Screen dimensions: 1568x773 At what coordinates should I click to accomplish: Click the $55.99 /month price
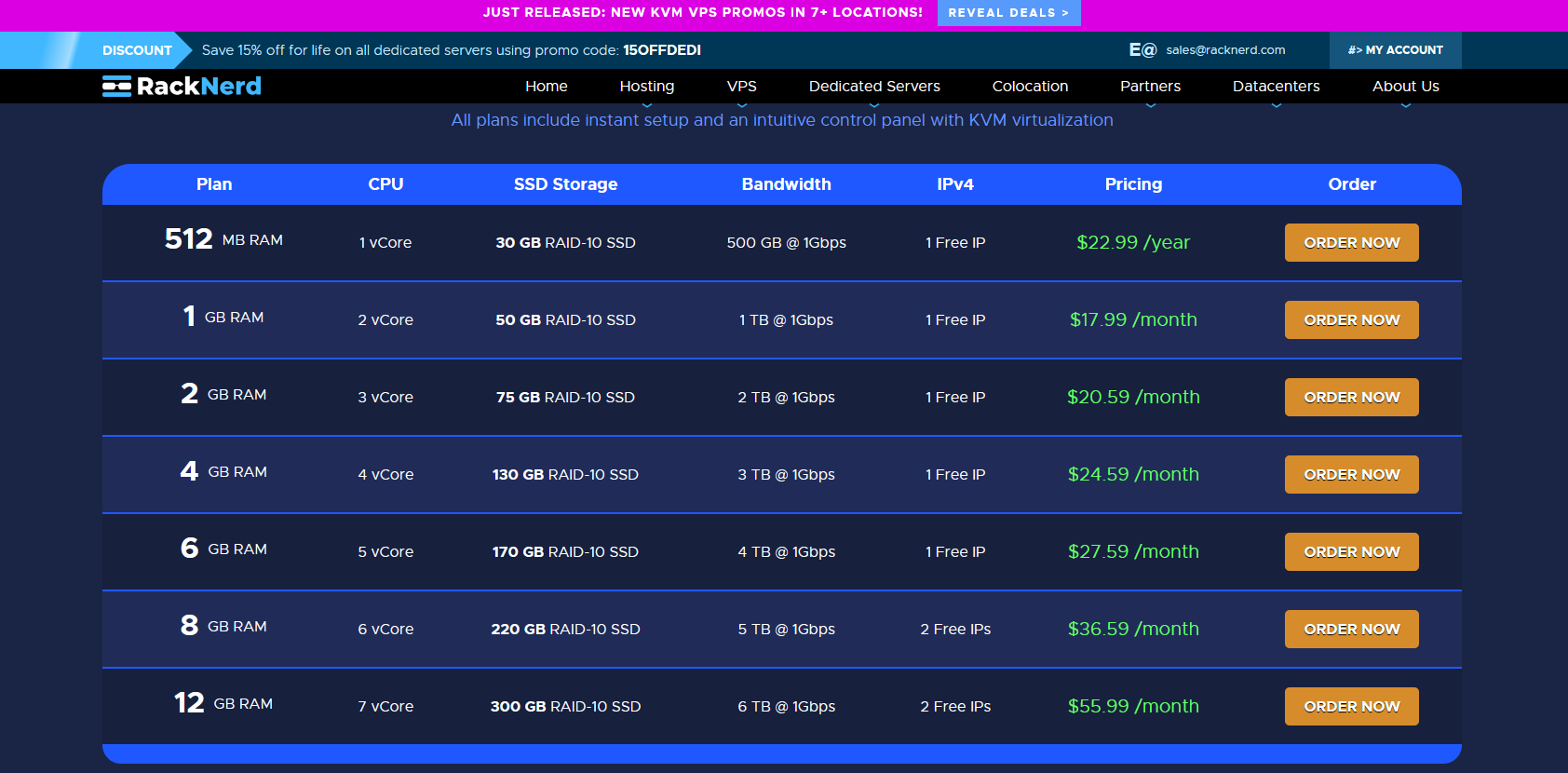click(x=1133, y=707)
